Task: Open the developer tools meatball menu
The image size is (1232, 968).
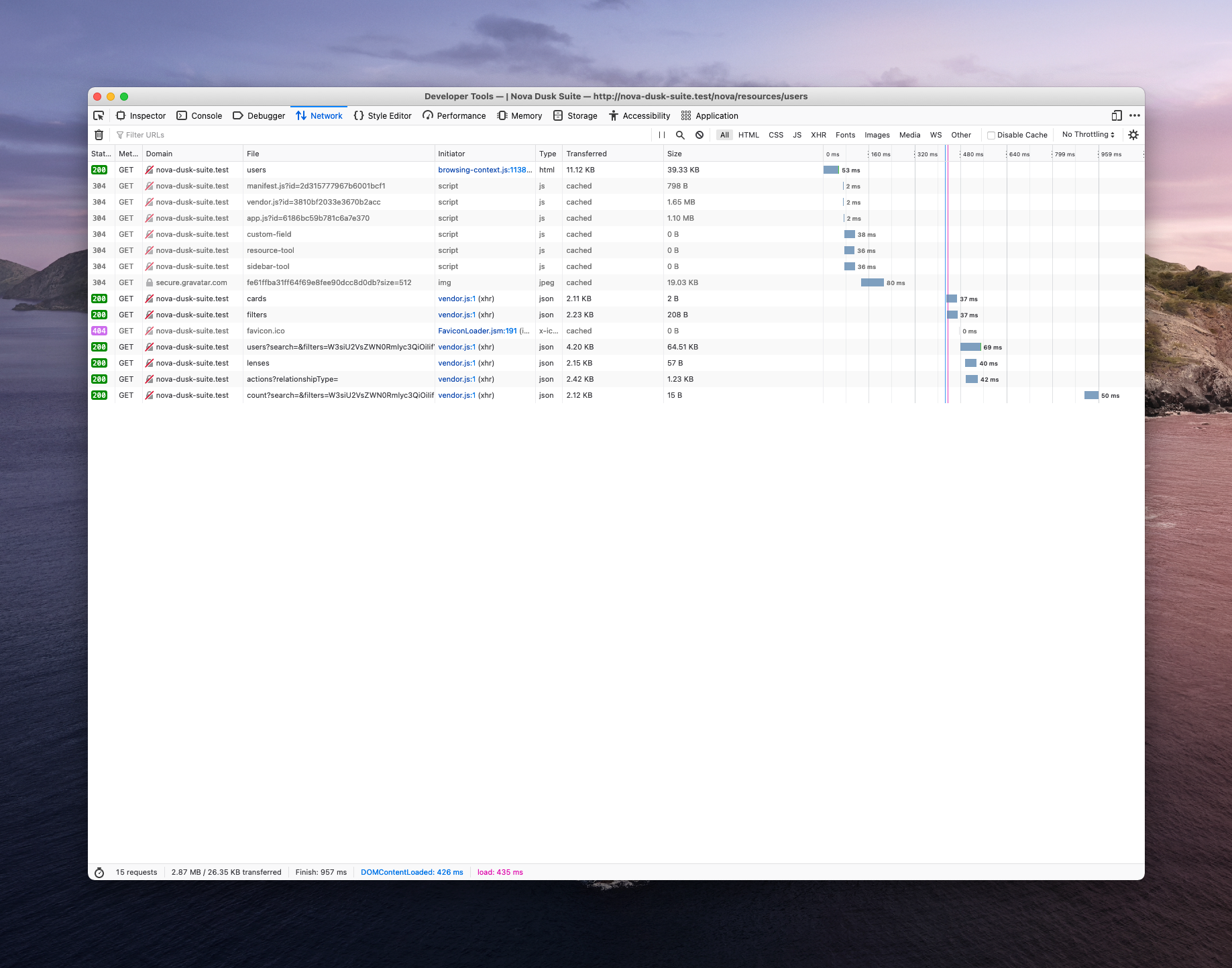Action: (x=1135, y=115)
